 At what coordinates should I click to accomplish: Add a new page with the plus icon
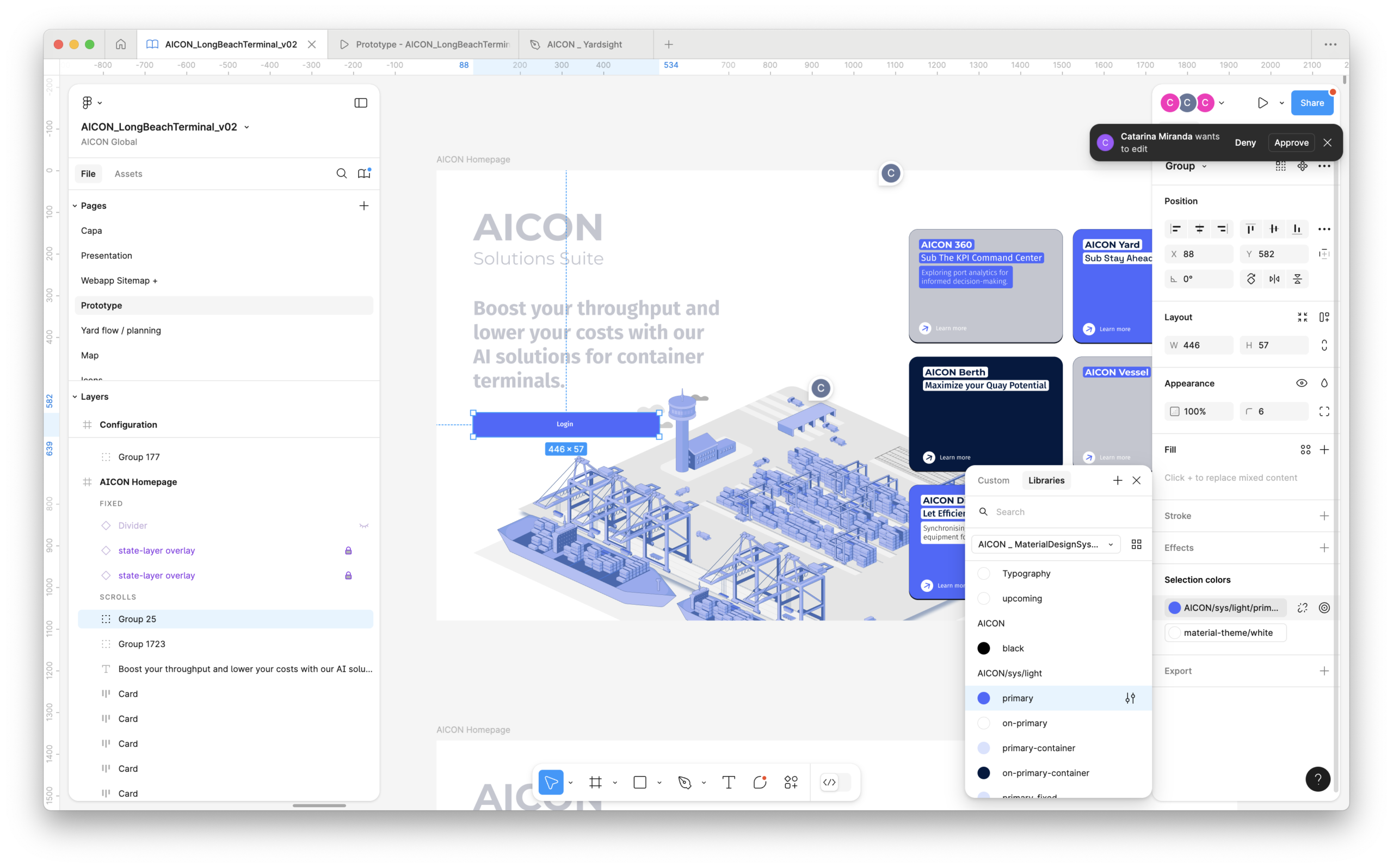tap(364, 206)
